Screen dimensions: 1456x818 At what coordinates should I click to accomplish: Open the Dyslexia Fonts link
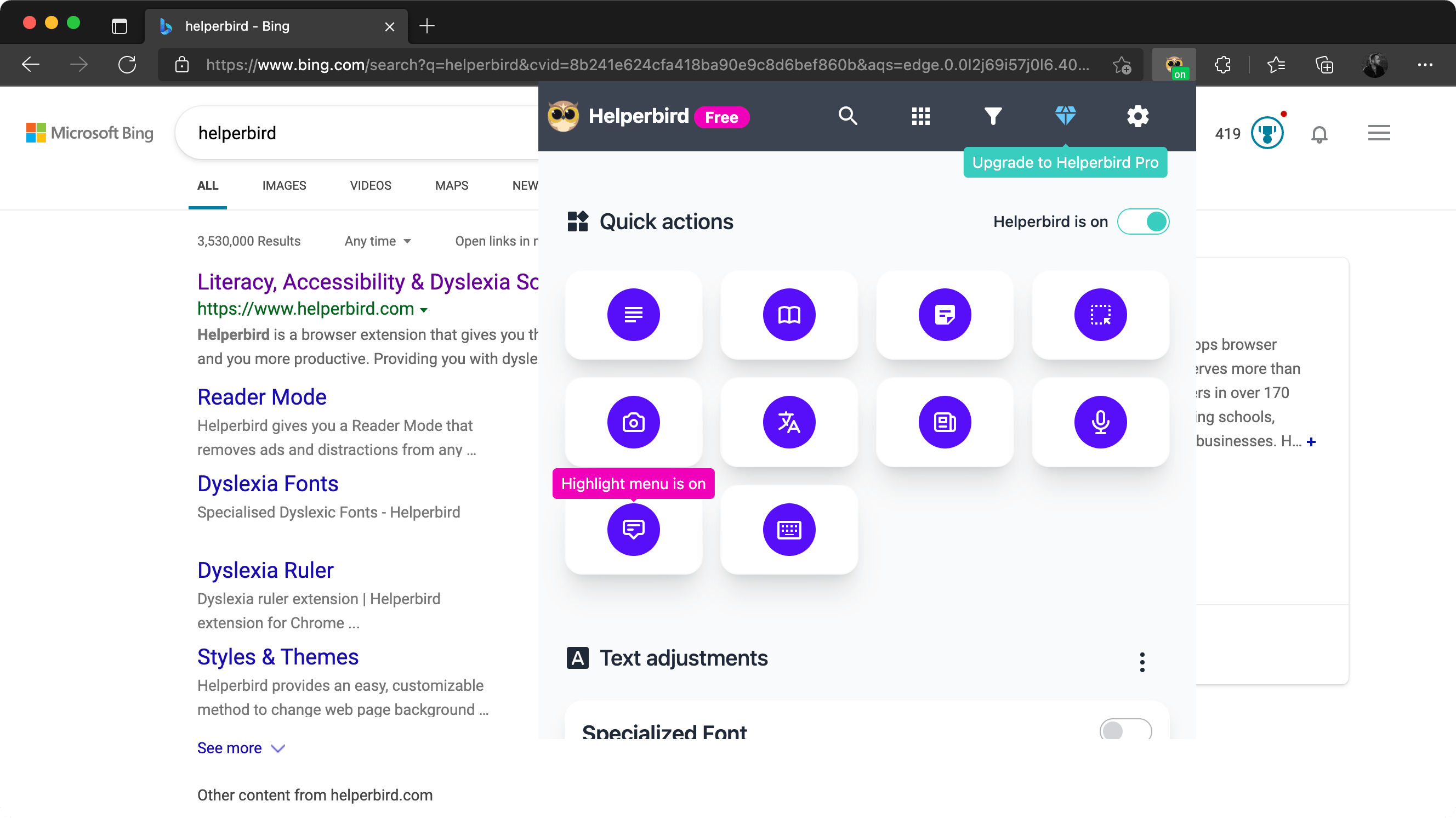click(x=268, y=484)
